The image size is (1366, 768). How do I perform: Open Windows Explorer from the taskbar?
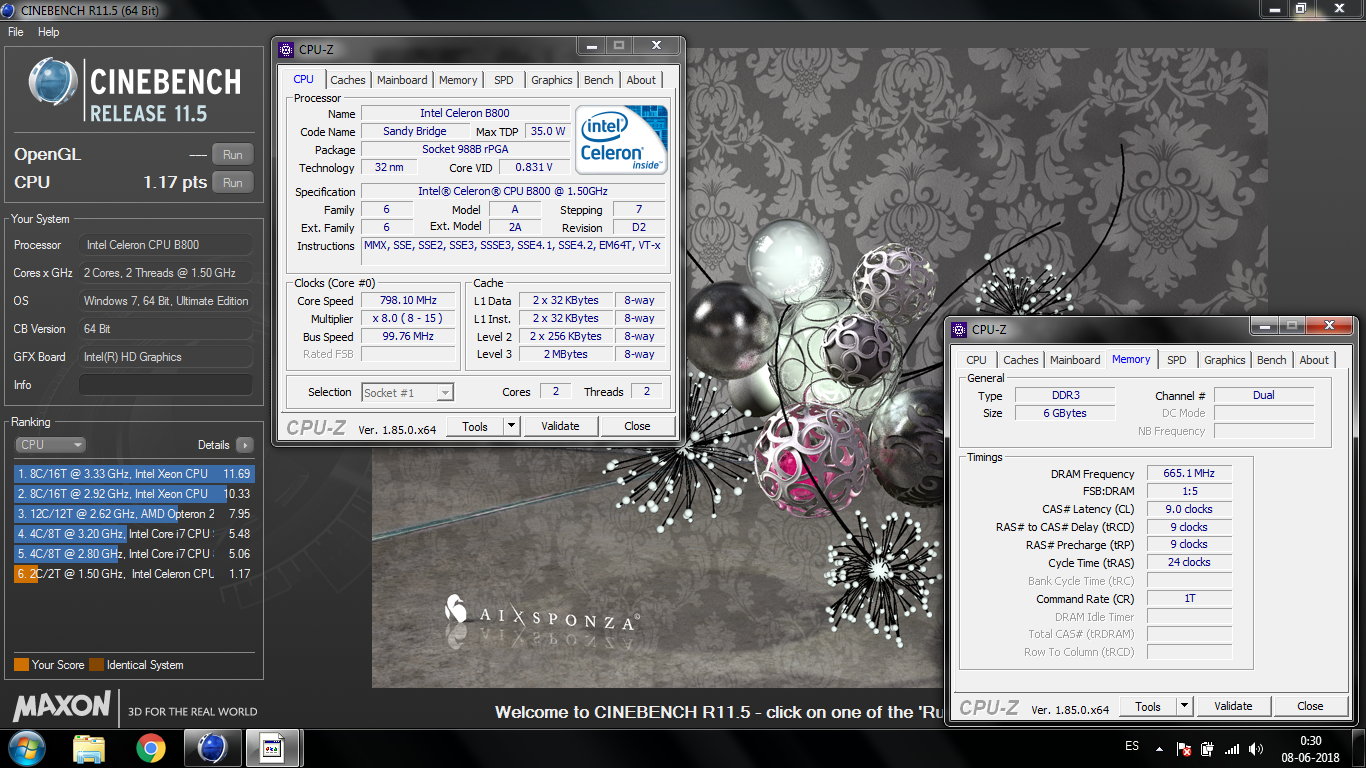coord(90,748)
